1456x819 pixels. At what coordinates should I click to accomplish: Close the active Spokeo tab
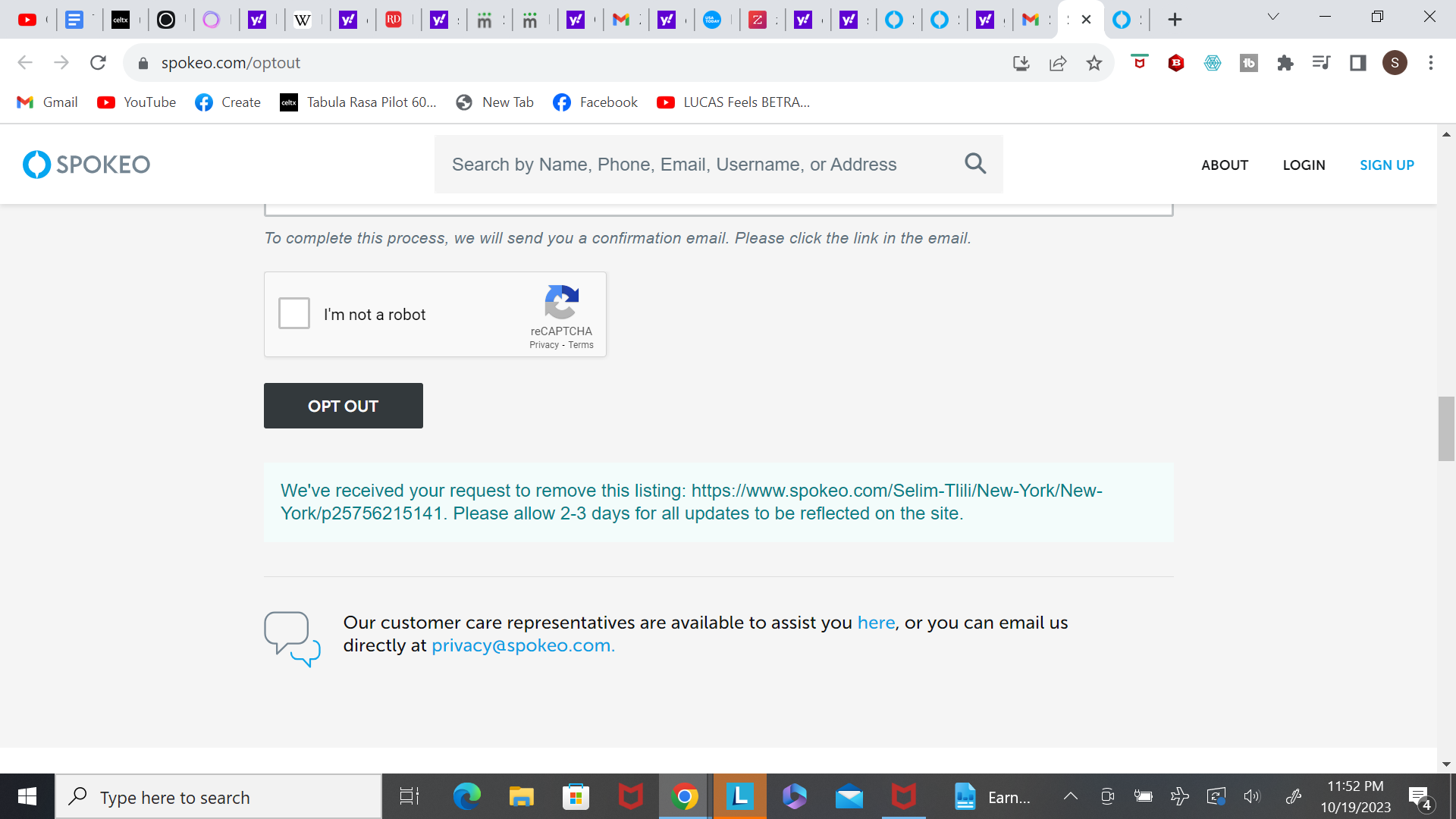(1086, 20)
